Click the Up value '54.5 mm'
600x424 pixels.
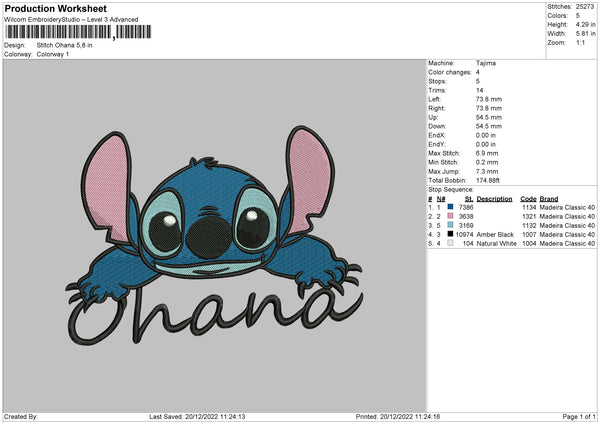(489, 117)
